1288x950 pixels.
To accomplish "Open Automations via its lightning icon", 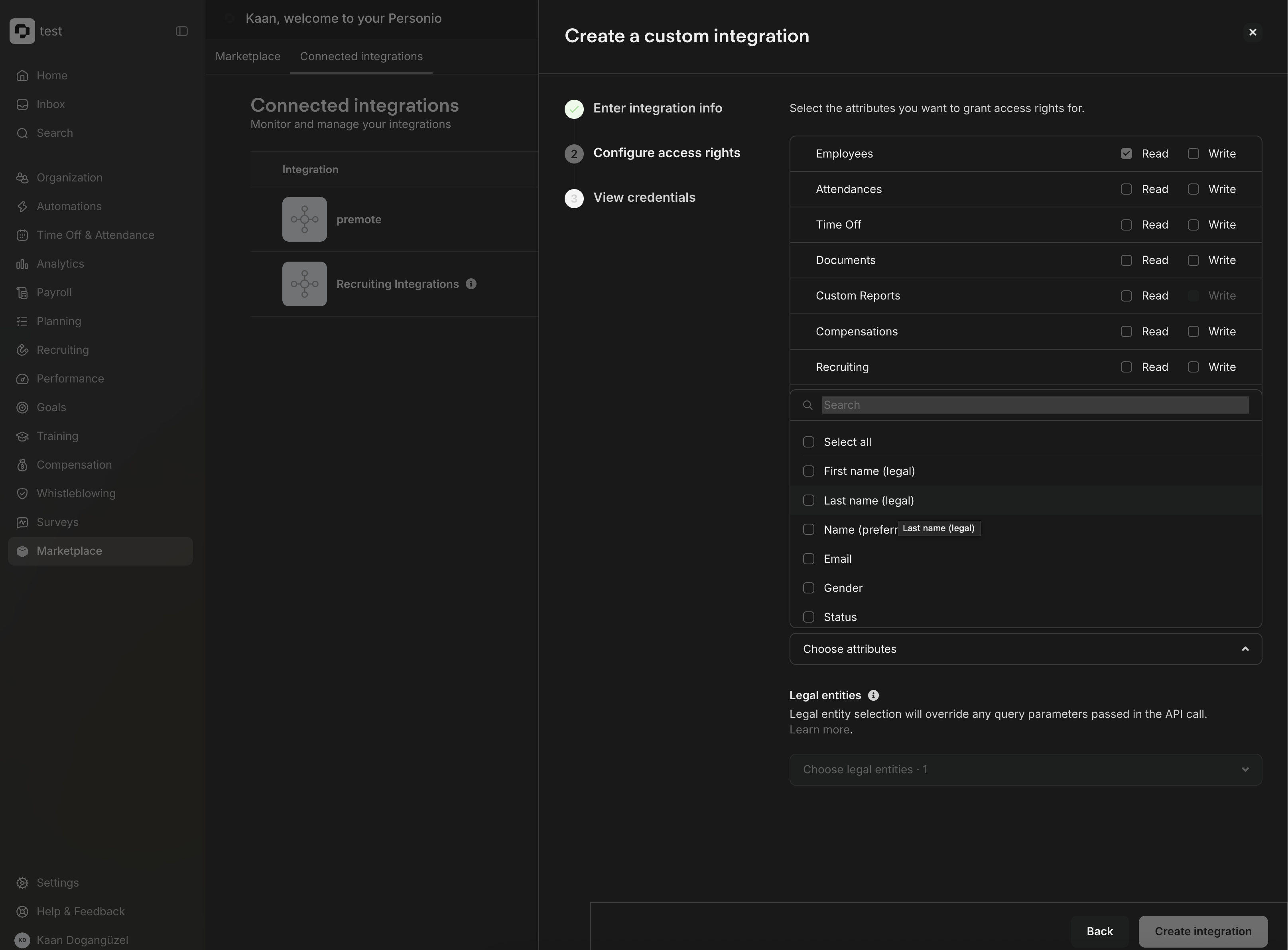I will click(22, 207).
